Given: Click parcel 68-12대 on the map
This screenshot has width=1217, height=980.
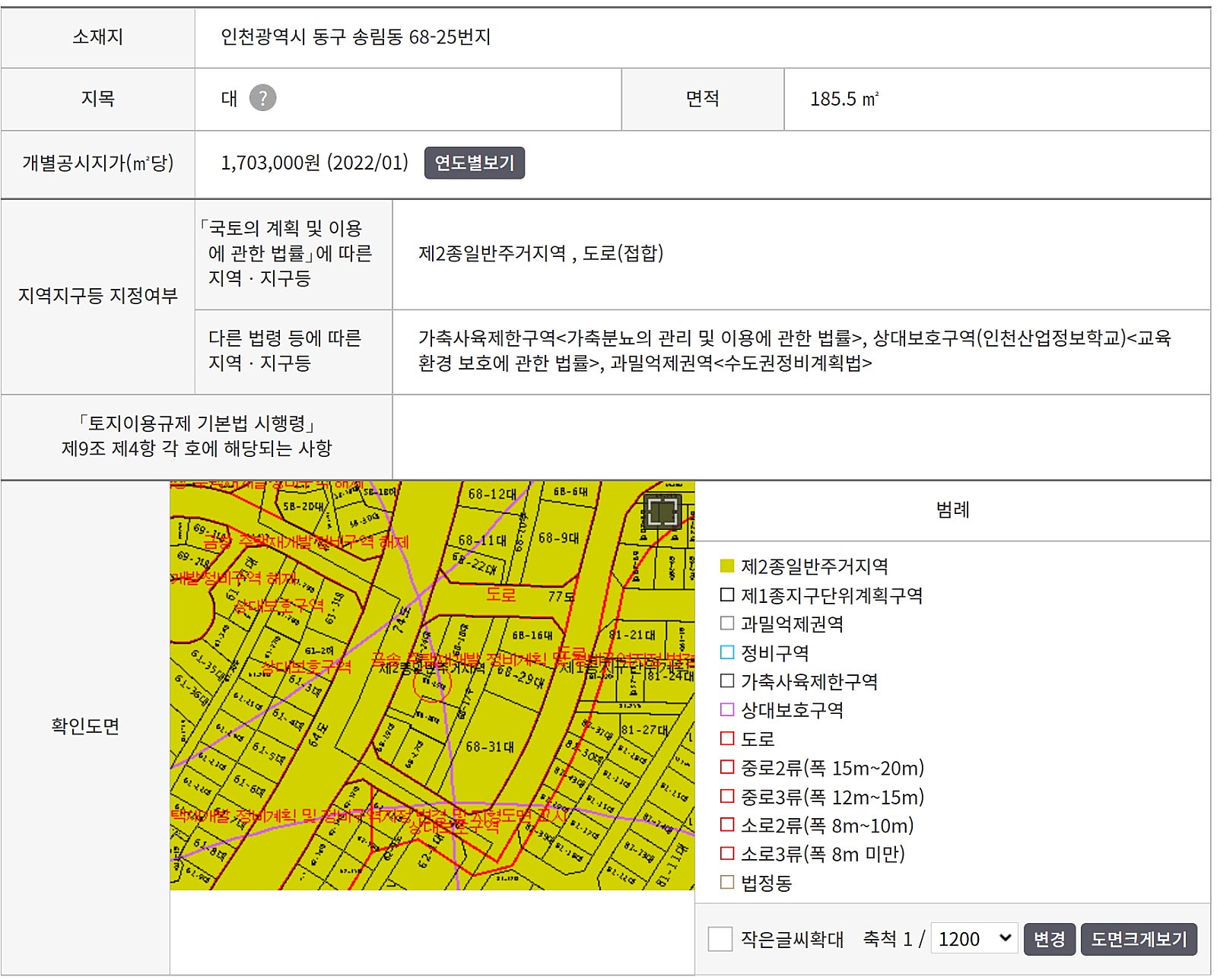Looking at the screenshot, I should (x=492, y=494).
